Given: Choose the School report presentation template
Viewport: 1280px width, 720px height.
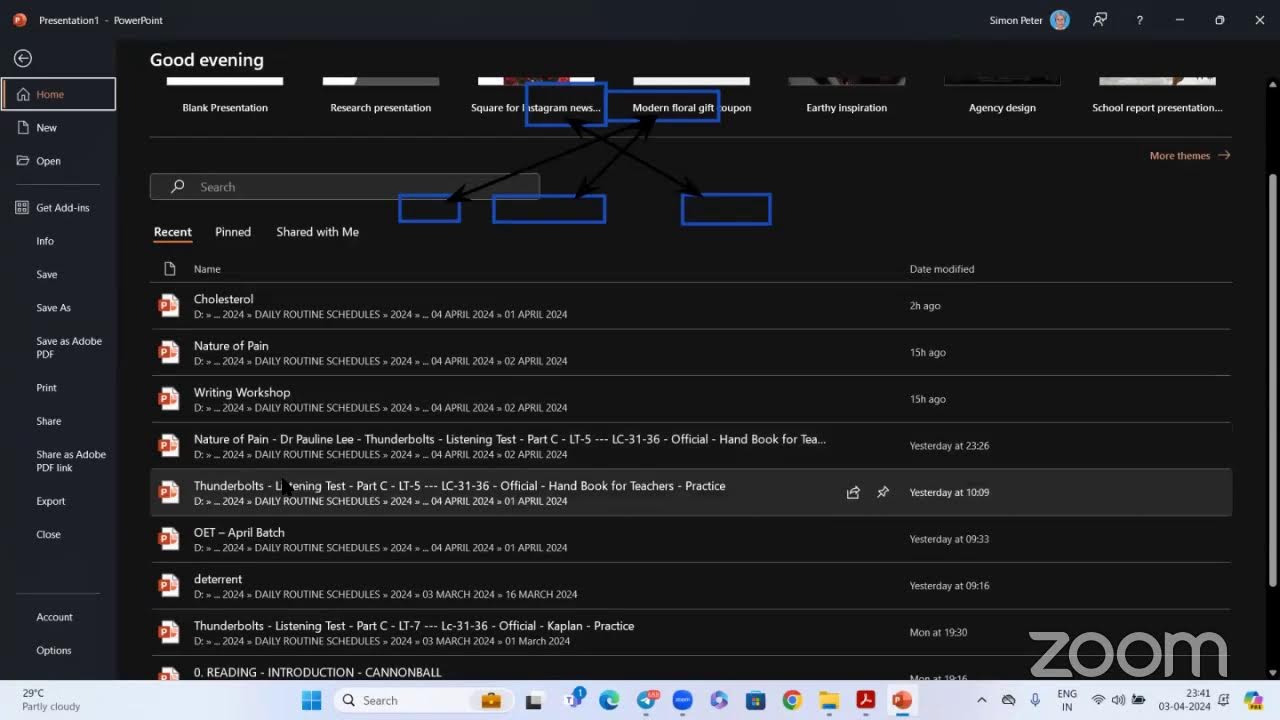Looking at the screenshot, I should (x=1157, y=97).
